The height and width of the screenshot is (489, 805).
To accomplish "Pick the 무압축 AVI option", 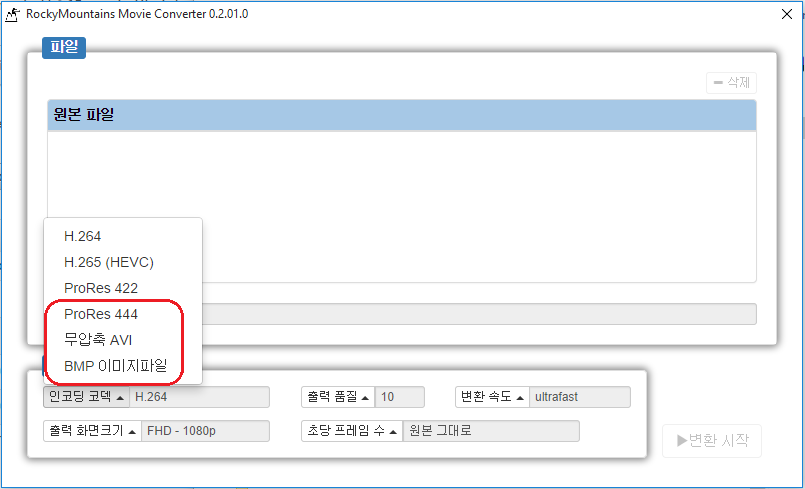I will [x=98, y=339].
